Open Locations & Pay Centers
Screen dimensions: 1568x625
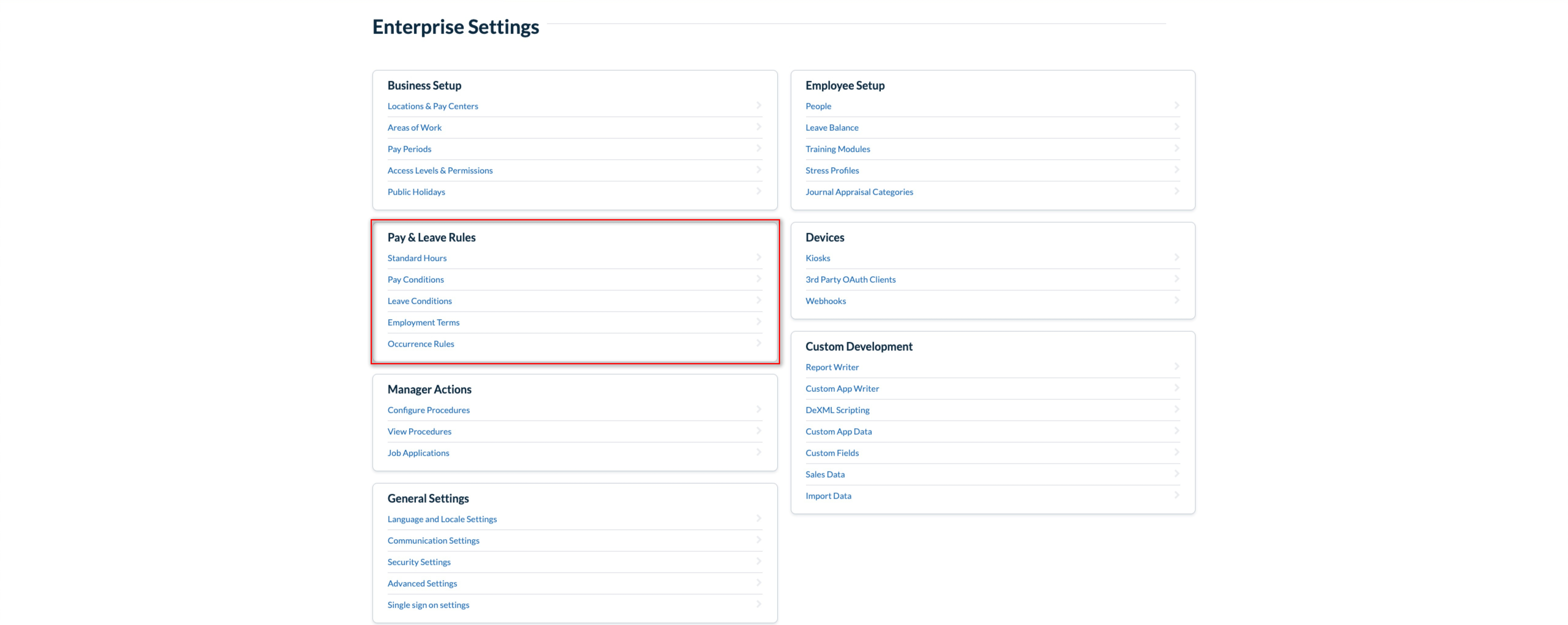click(432, 106)
